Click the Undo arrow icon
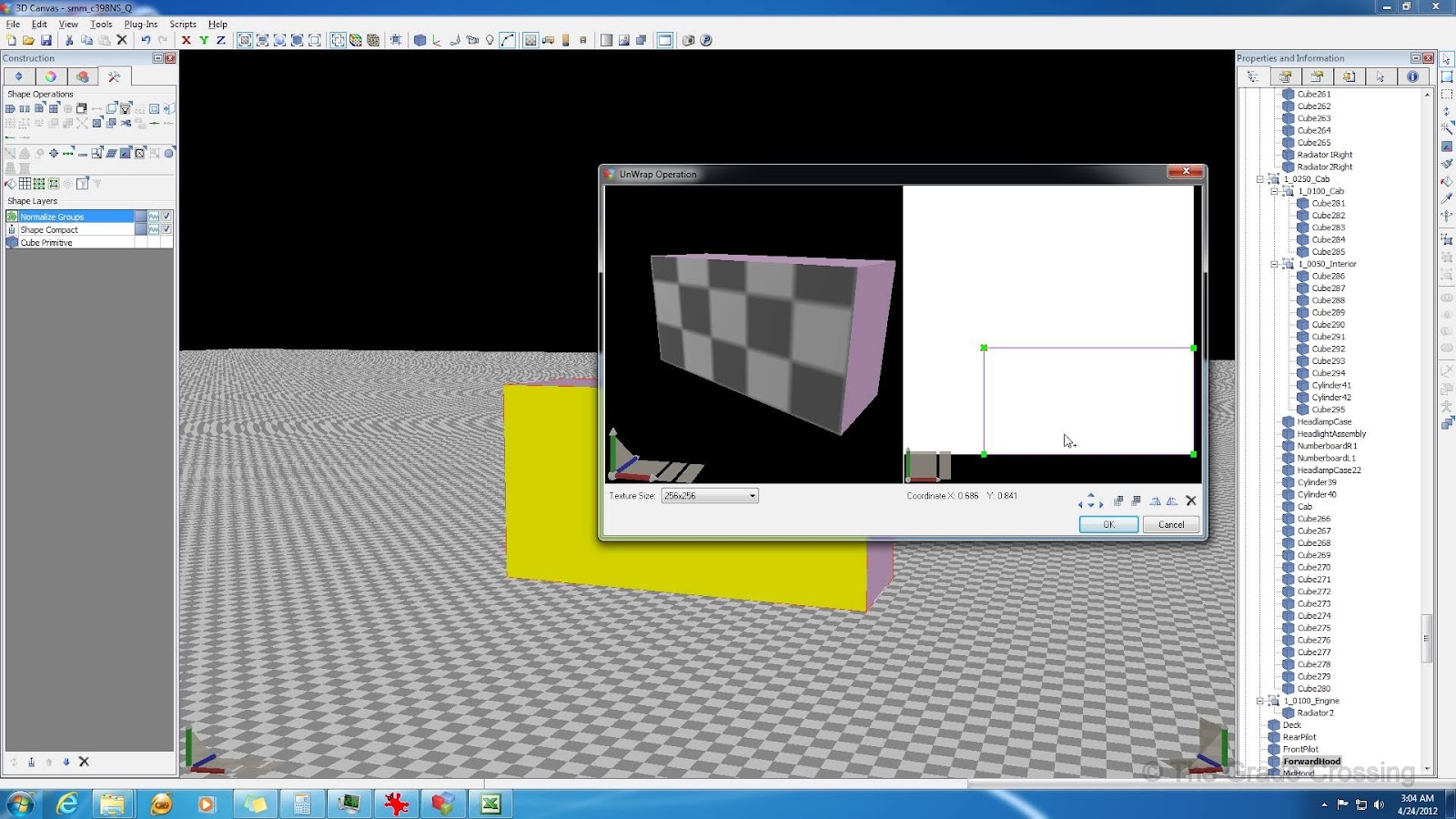The width and height of the screenshot is (1456, 819). click(146, 40)
